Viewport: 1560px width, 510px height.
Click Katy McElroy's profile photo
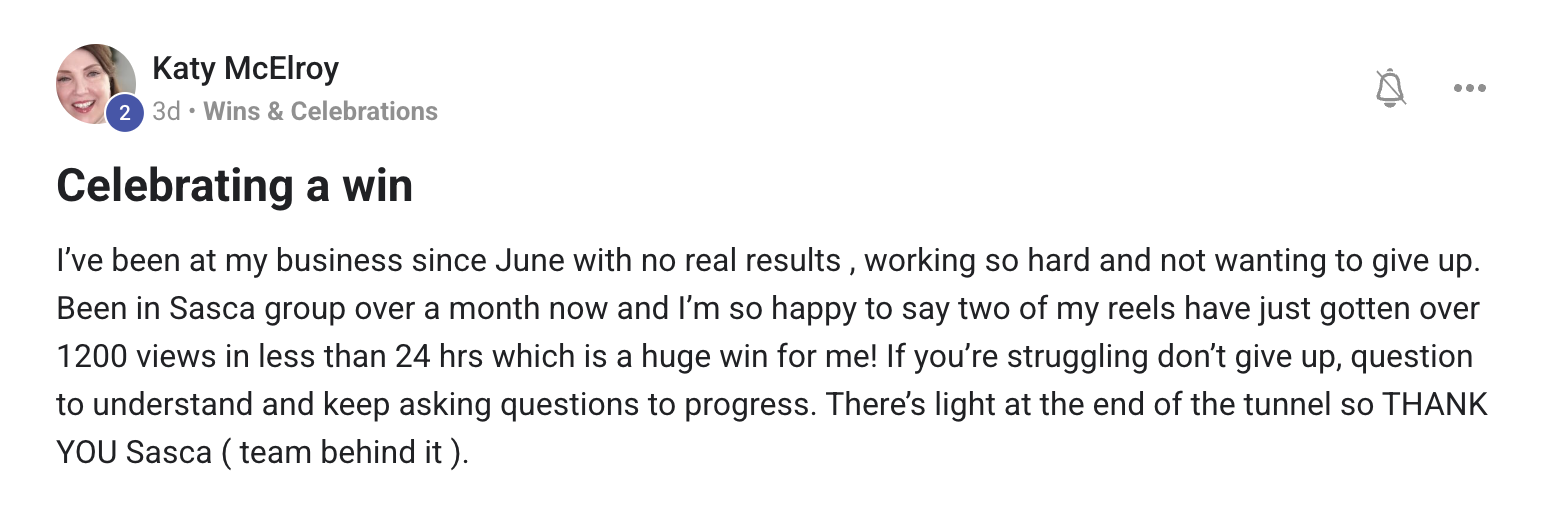[x=94, y=82]
